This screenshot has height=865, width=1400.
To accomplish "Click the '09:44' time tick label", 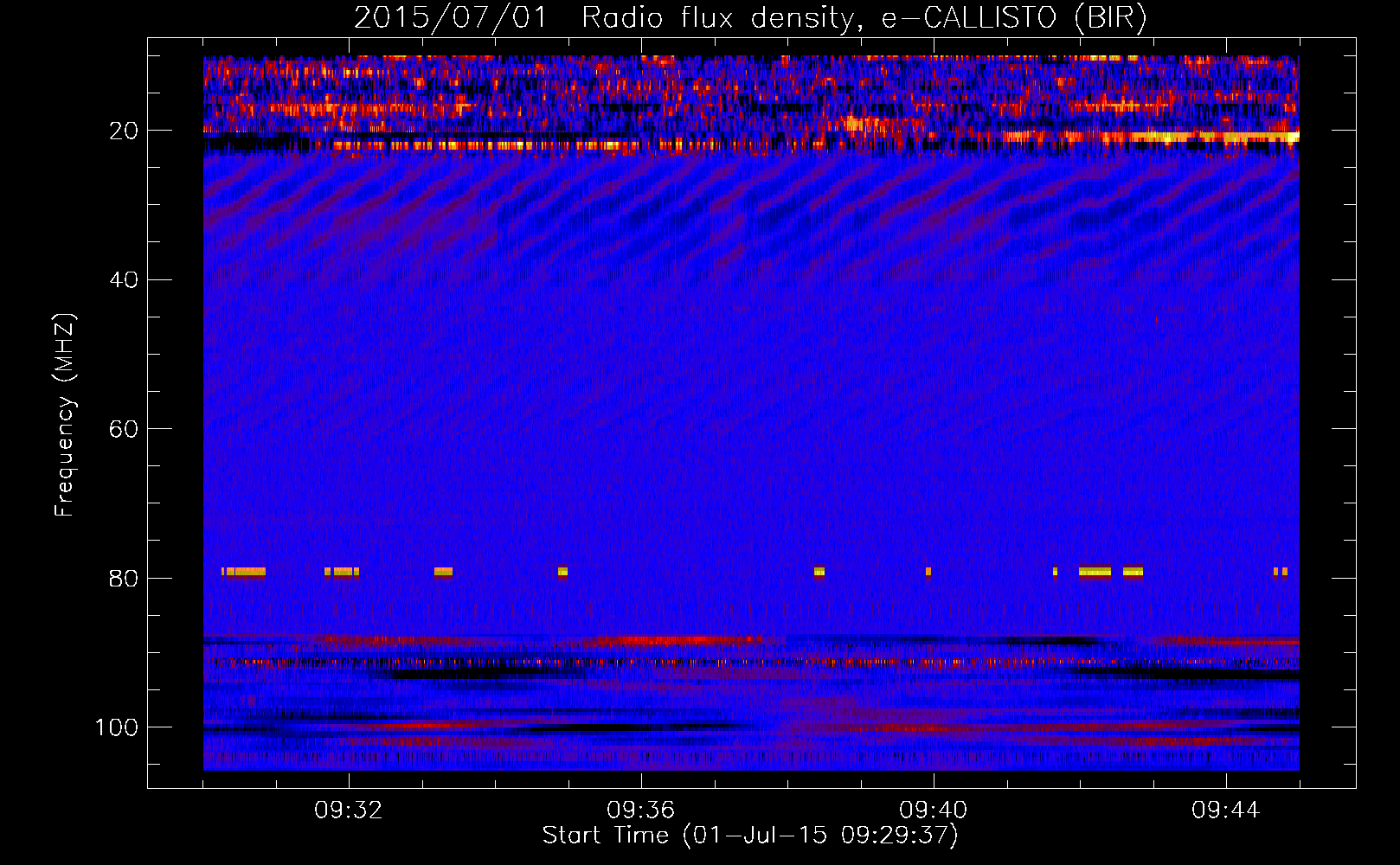I will coord(1226,811).
